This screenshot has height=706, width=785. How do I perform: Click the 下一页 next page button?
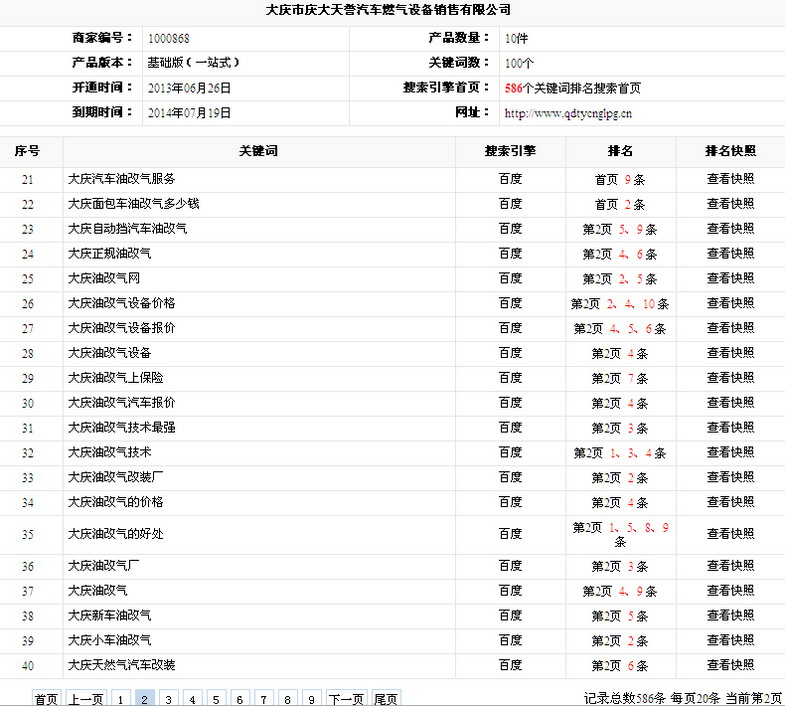pos(346,698)
